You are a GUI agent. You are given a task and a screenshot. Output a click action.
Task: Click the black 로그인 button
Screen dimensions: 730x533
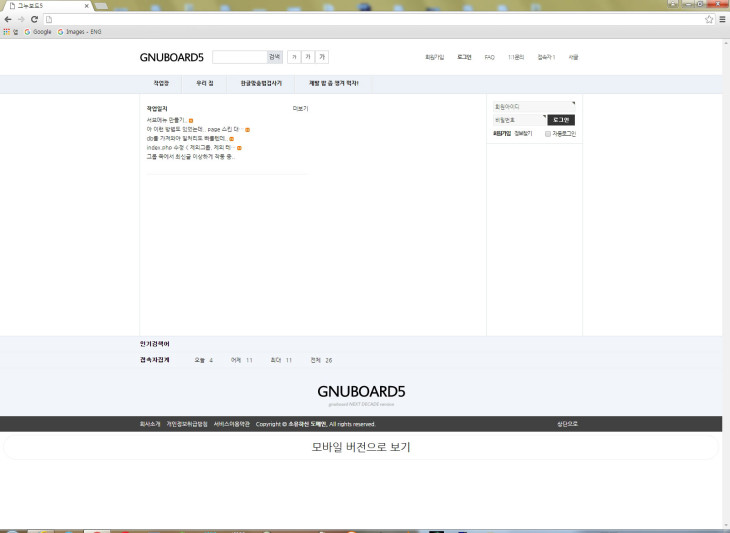point(561,120)
